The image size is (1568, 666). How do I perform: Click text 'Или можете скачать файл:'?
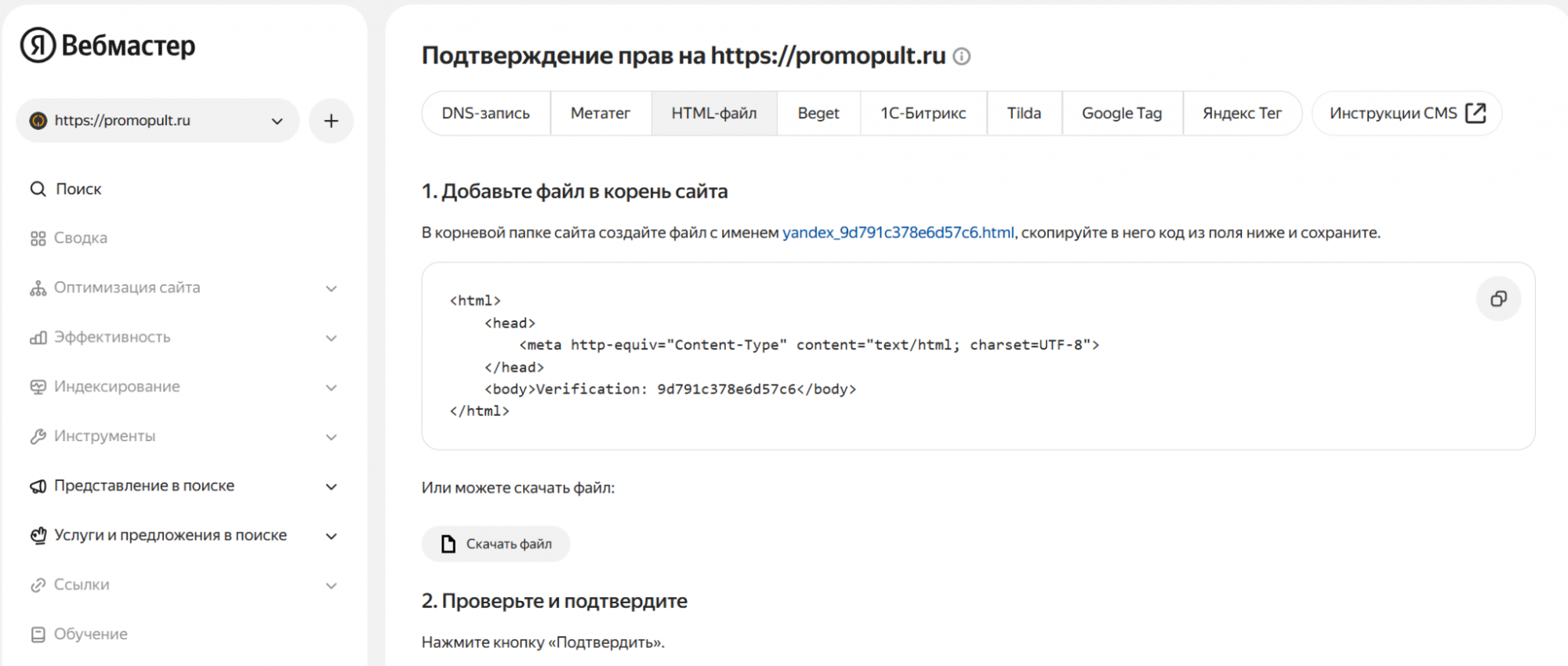tap(518, 488)
